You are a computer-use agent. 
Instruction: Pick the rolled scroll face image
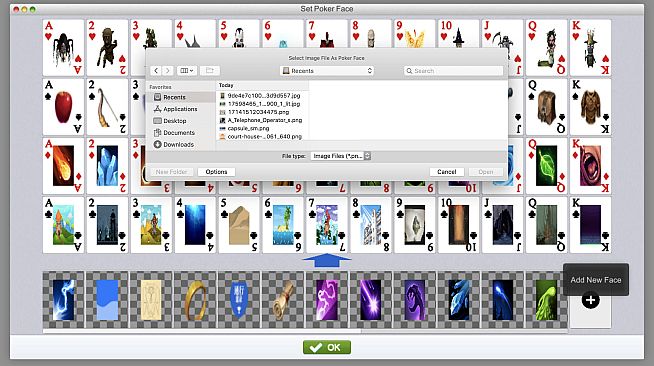pos(283,300)
